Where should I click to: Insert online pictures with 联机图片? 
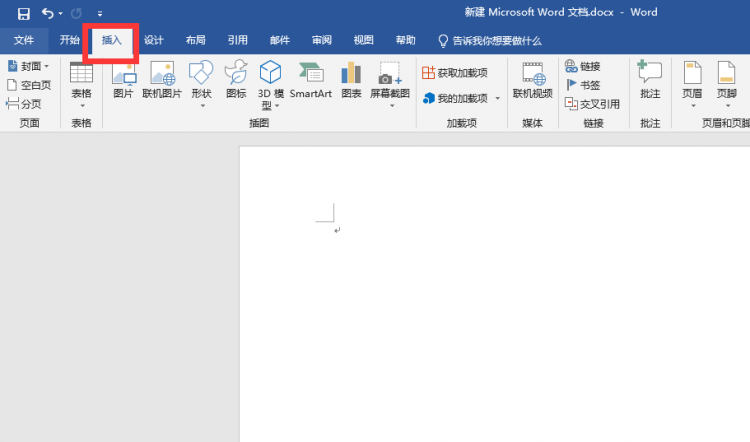tap(162, 80)
